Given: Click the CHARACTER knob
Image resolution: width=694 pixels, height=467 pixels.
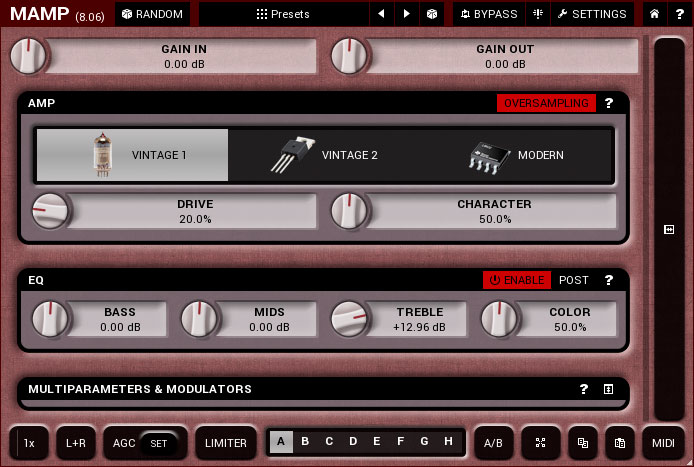Looking at the screenshot, I should 349,211.
